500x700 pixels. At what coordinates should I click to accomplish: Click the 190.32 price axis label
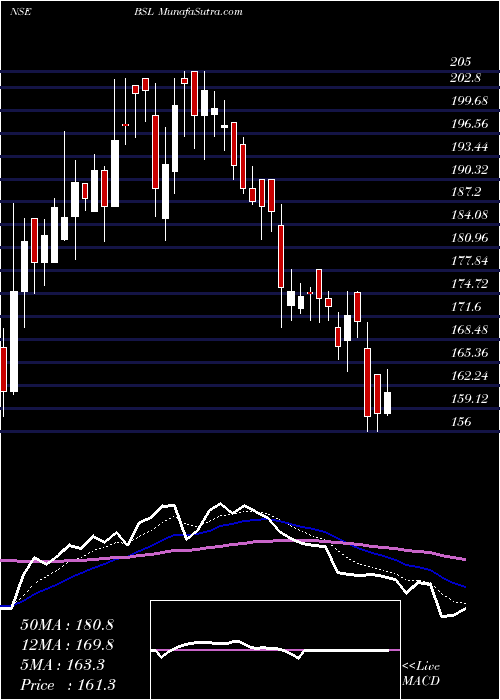(469, 169)
